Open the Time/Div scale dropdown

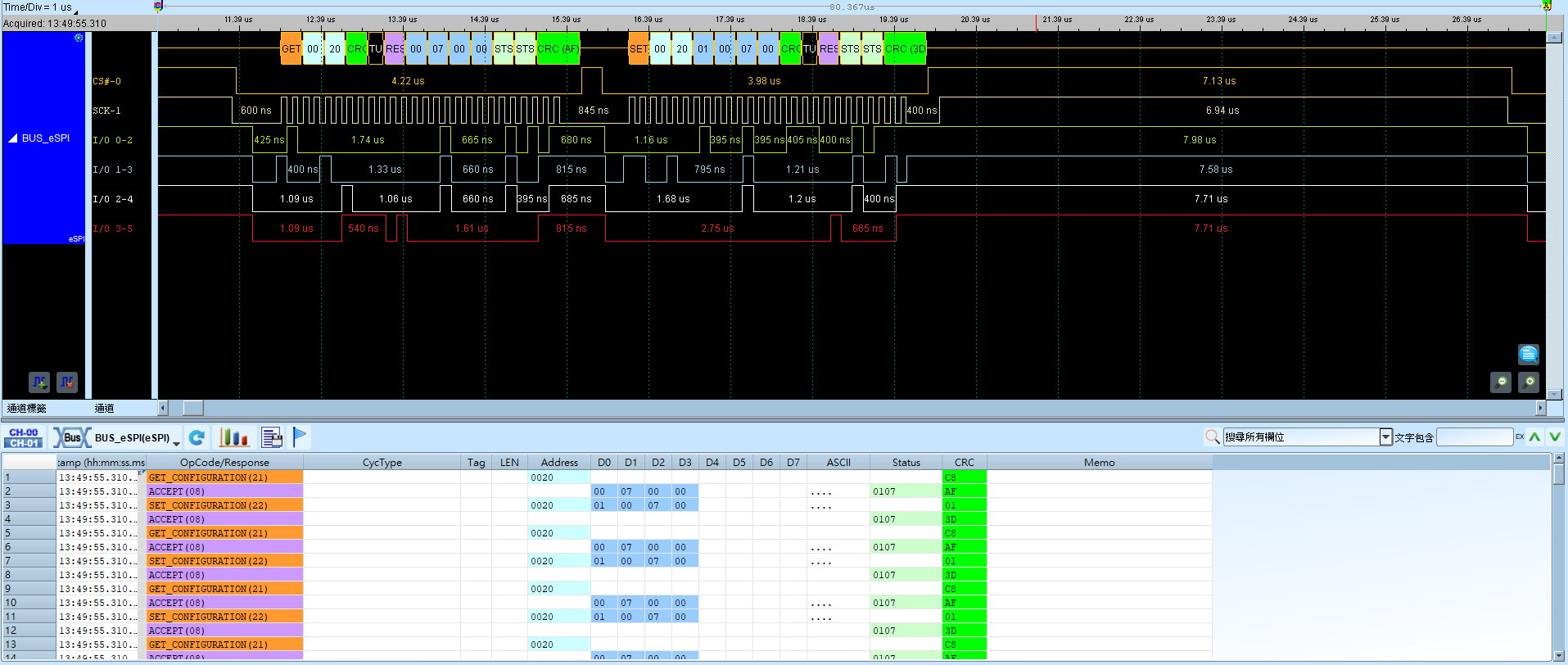(76, 11)
